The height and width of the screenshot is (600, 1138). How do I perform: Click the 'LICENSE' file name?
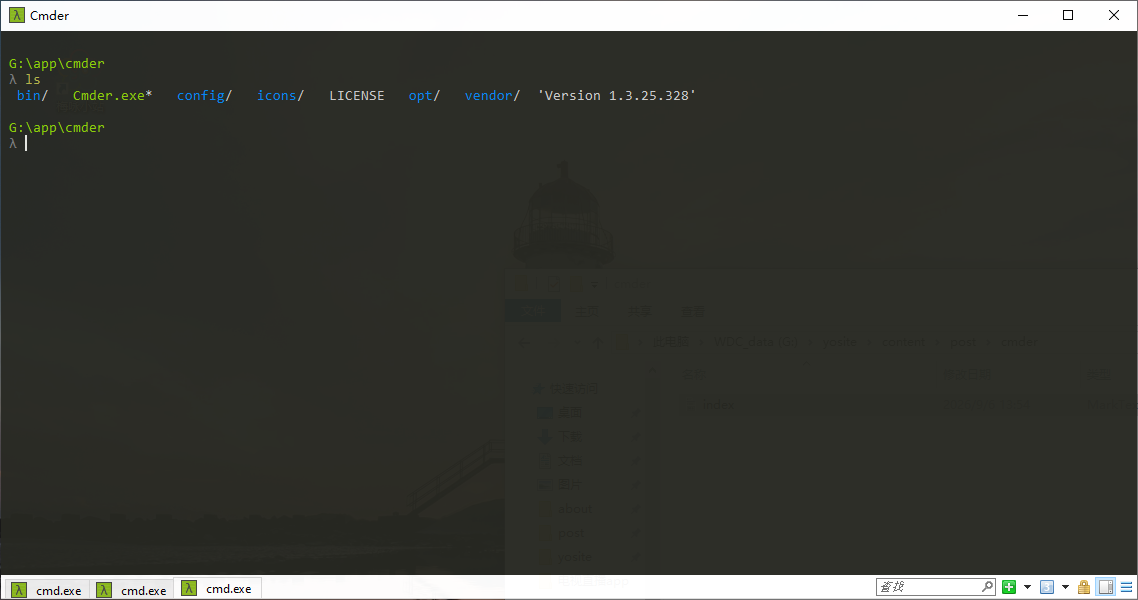coord(356,96)
